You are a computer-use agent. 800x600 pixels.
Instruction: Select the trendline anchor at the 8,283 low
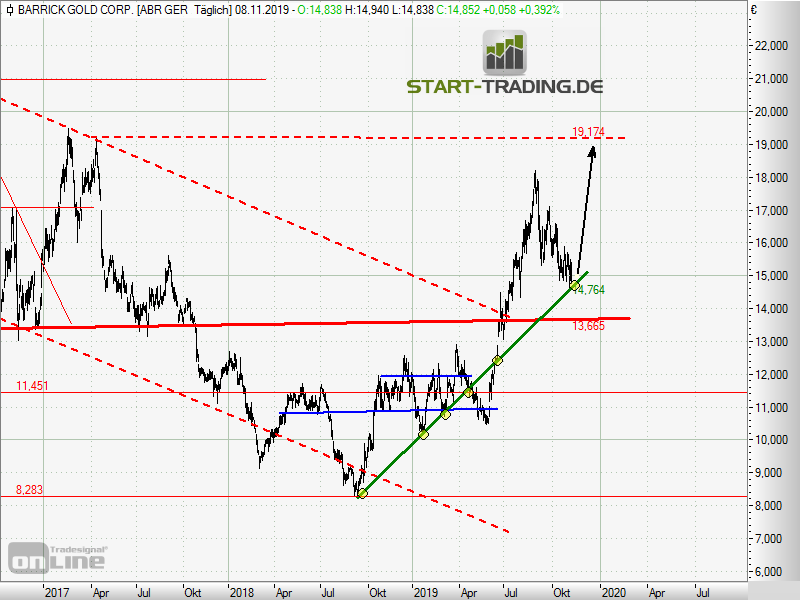coord(362,493)
